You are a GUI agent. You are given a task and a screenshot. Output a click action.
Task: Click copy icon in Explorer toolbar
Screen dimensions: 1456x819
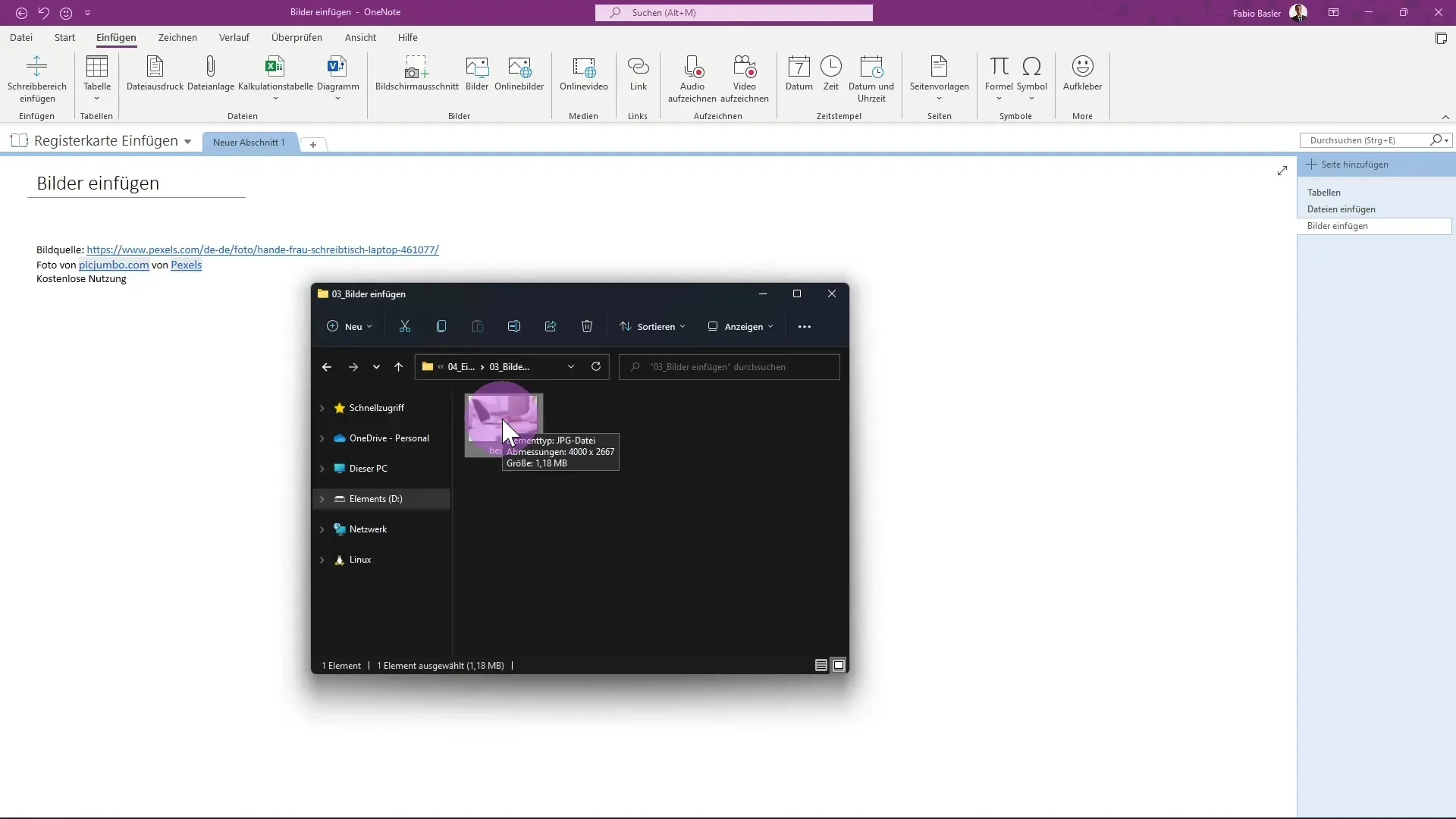441,327
